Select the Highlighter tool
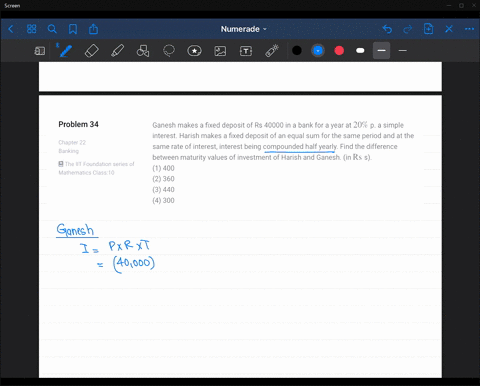This screenshot has height=386, width=480. point(117,51)
